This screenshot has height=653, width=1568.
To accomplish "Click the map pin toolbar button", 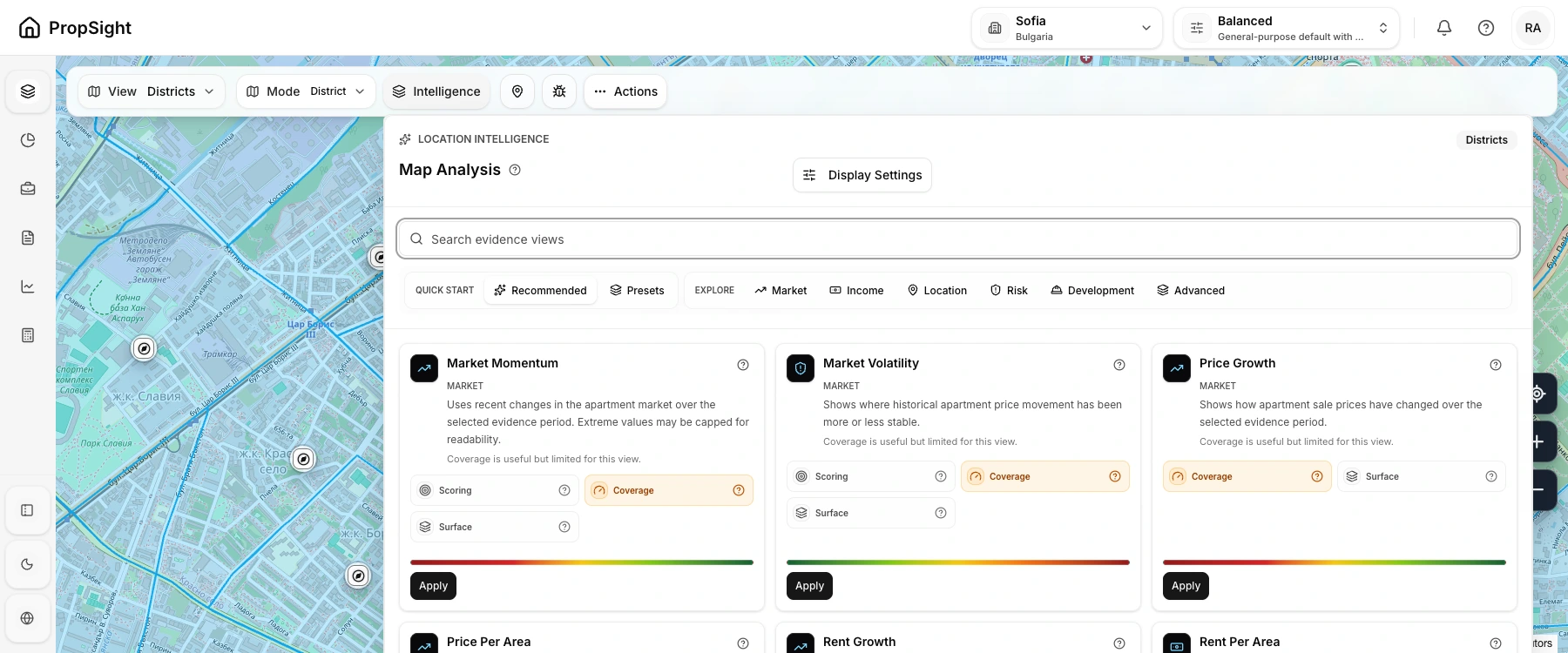I will (x=517, y=91).
